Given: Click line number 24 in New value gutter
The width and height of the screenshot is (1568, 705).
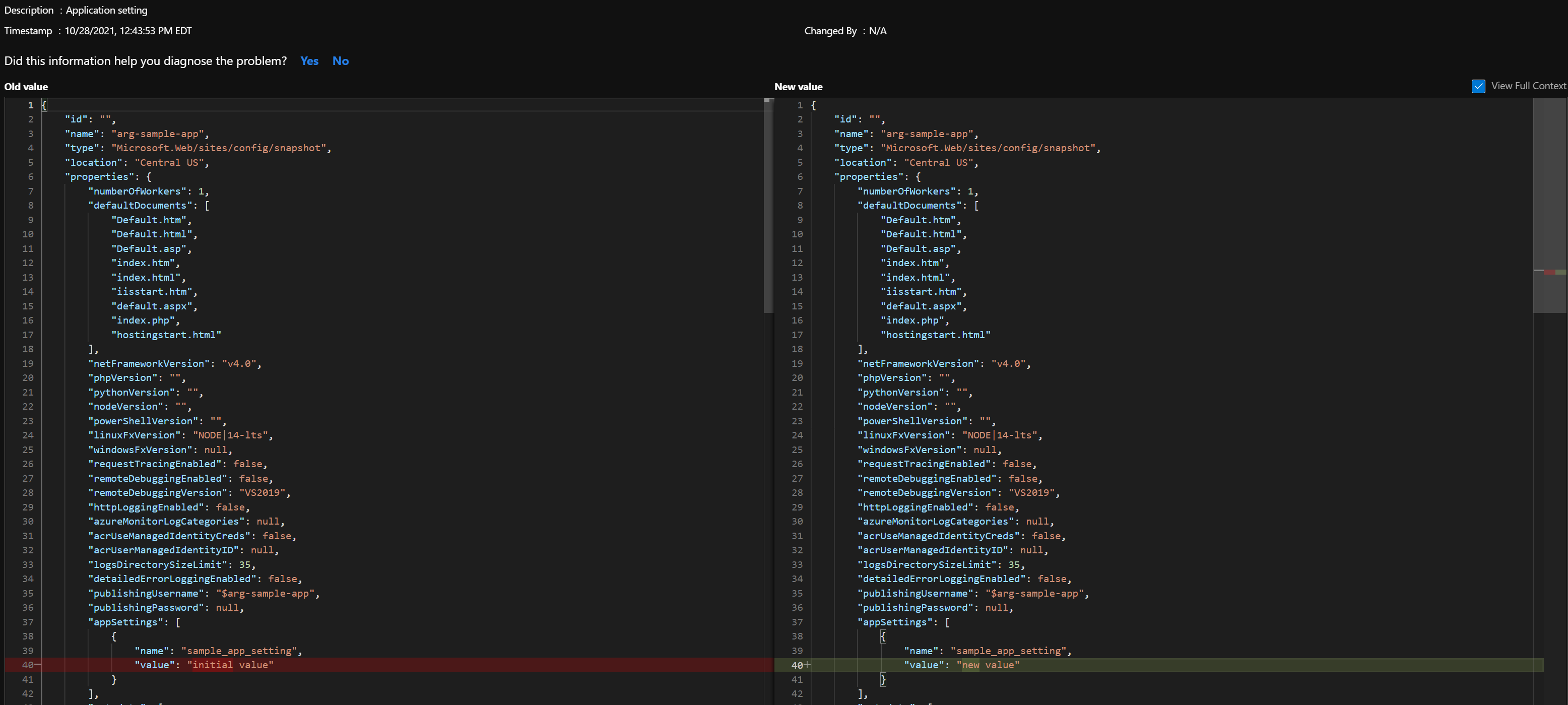Looking at the screenshot, I should pyautogui.click(x=797, y=435).
